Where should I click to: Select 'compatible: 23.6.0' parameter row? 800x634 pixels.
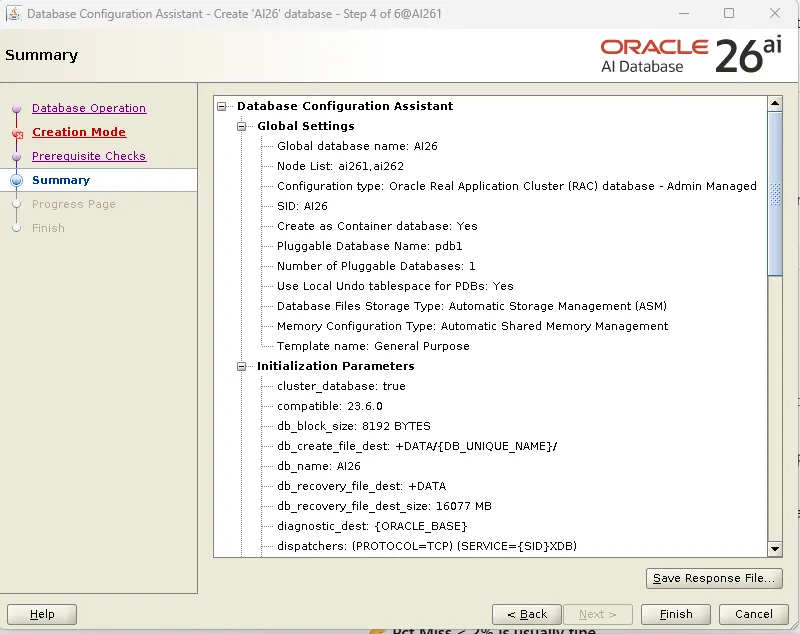[330, 406]
